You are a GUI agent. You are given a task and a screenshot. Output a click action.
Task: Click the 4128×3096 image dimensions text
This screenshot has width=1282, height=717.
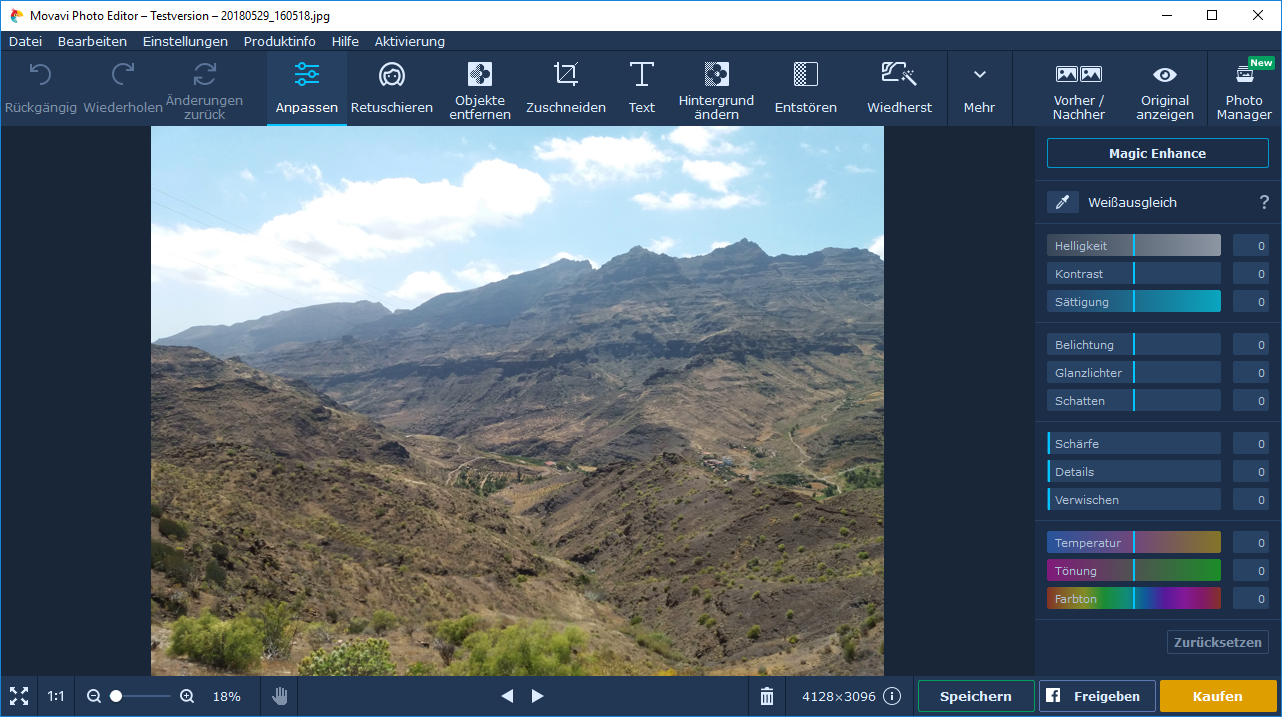[x=839, y=696]
